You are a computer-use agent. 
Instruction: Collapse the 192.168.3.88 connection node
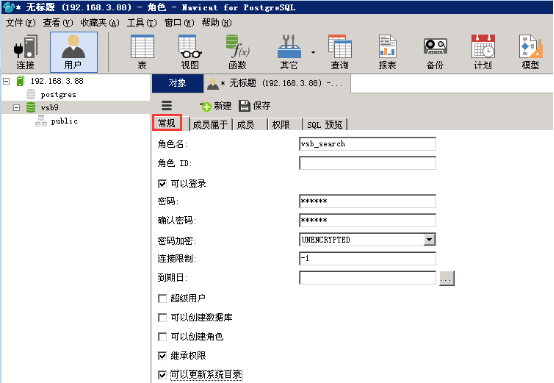6,81
